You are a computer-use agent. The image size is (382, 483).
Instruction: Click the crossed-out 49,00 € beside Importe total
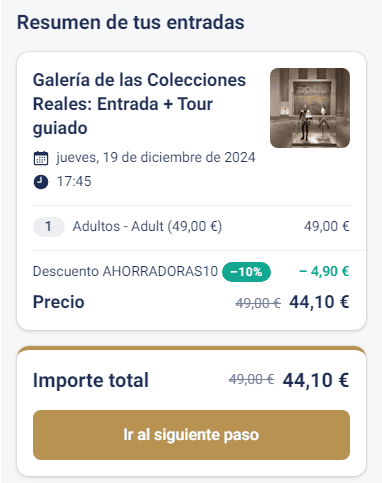[252, 379]
